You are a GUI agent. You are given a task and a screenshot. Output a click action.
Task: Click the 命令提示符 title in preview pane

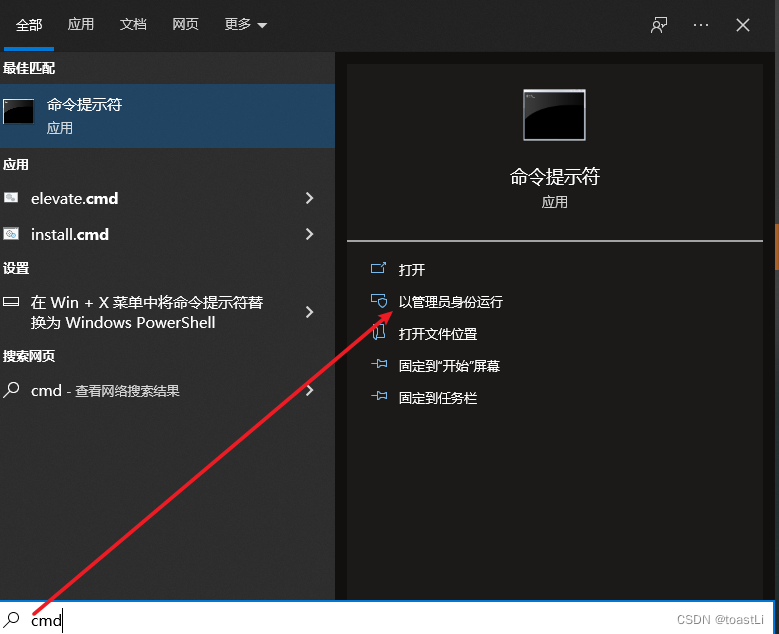[x=554, y=177]
